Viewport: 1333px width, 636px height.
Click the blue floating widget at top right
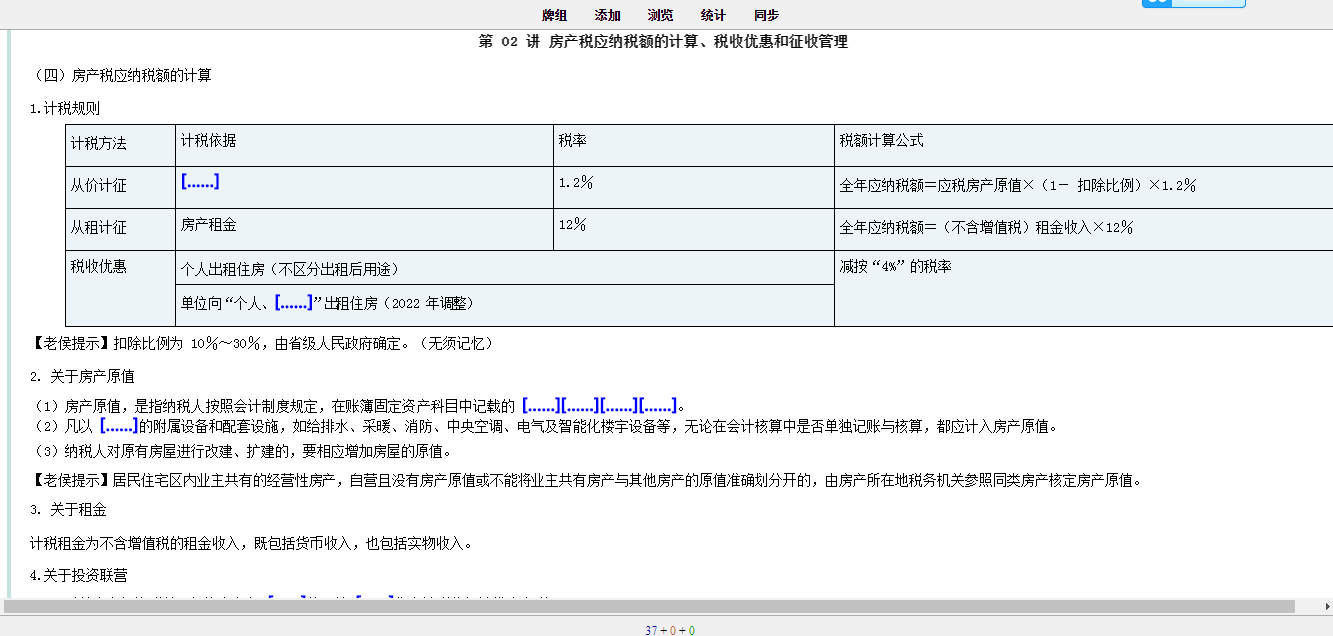click(1194, 3)
